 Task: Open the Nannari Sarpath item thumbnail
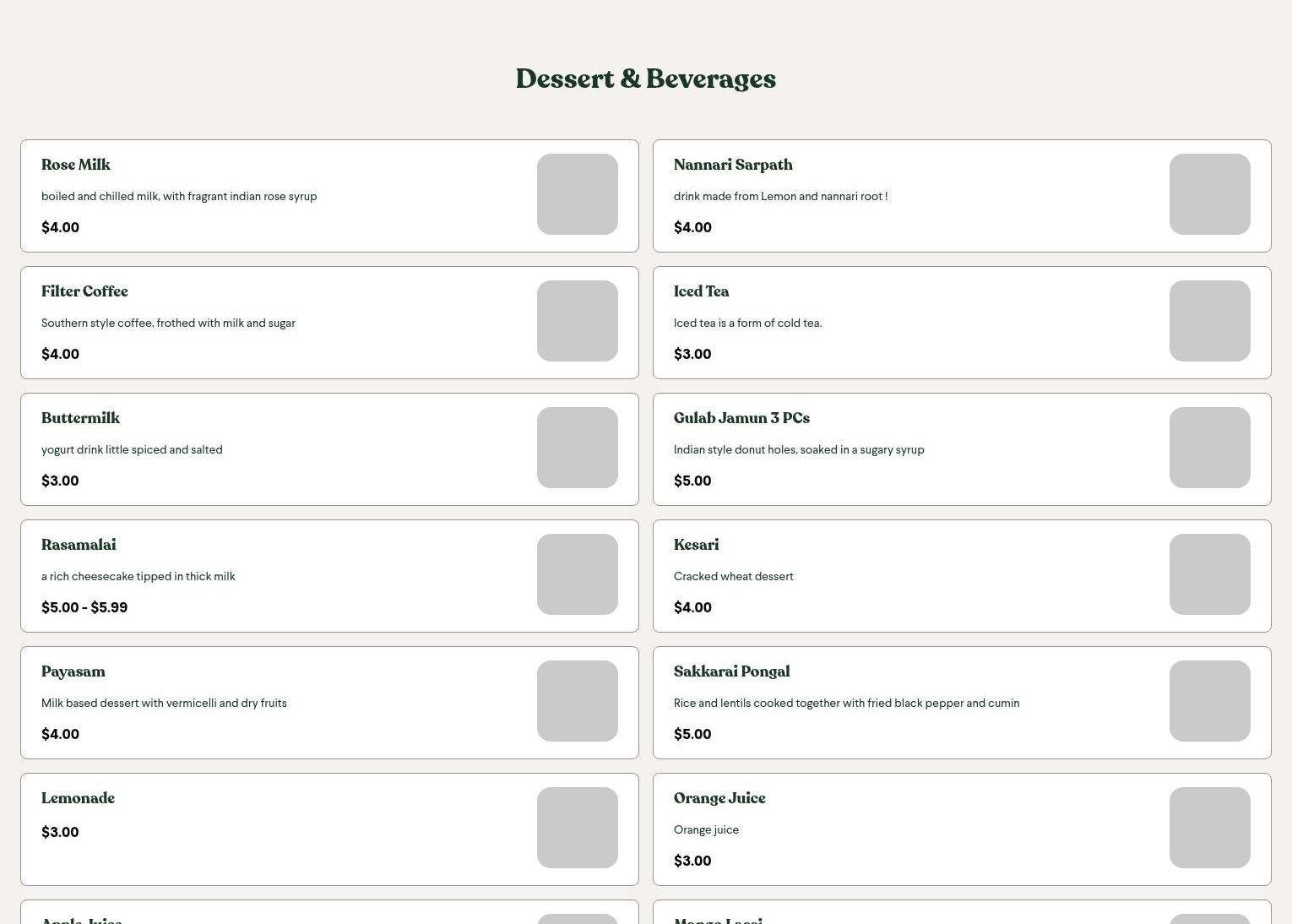coord(1209,194)
